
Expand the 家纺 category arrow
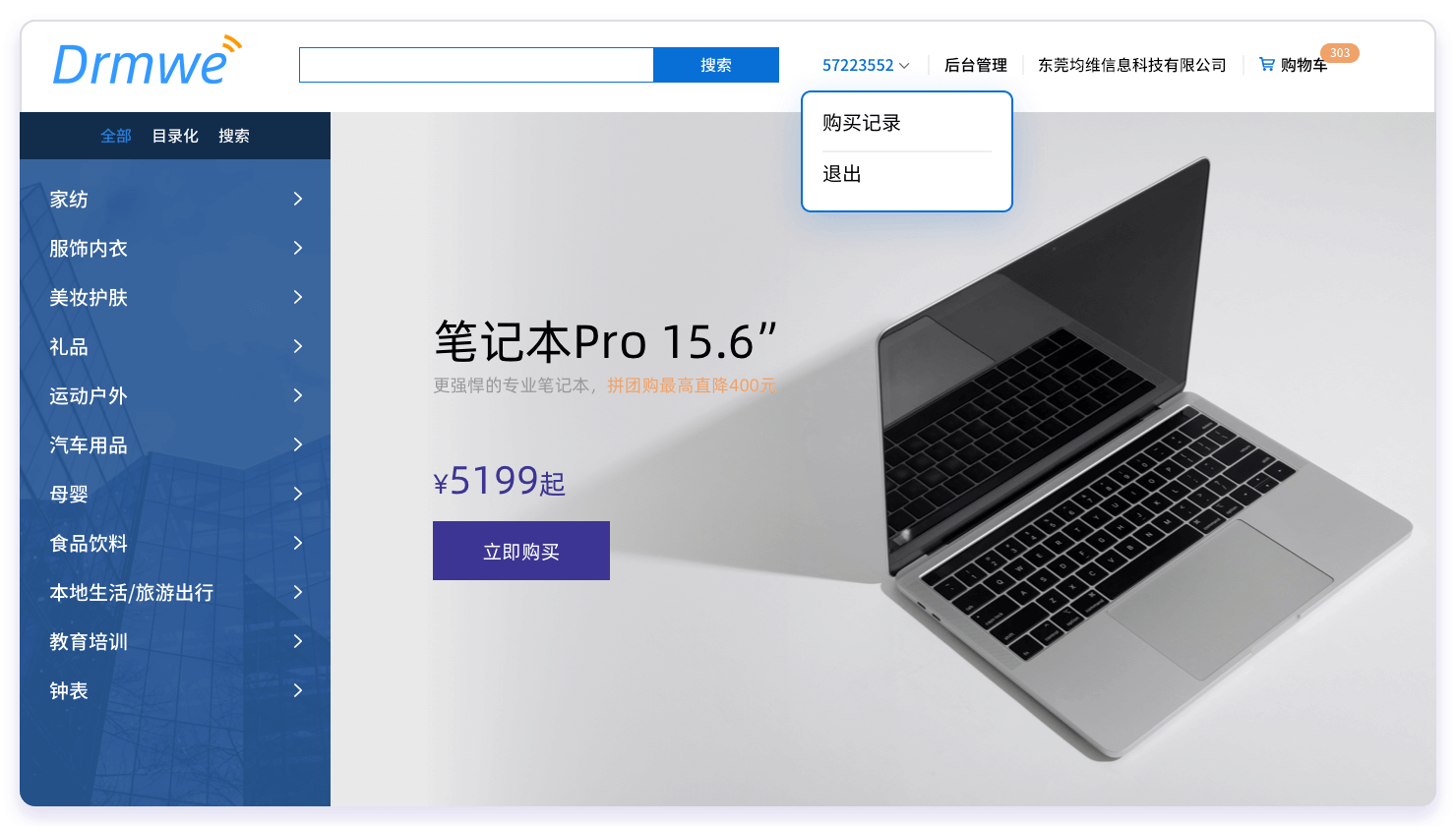(298, 199)
